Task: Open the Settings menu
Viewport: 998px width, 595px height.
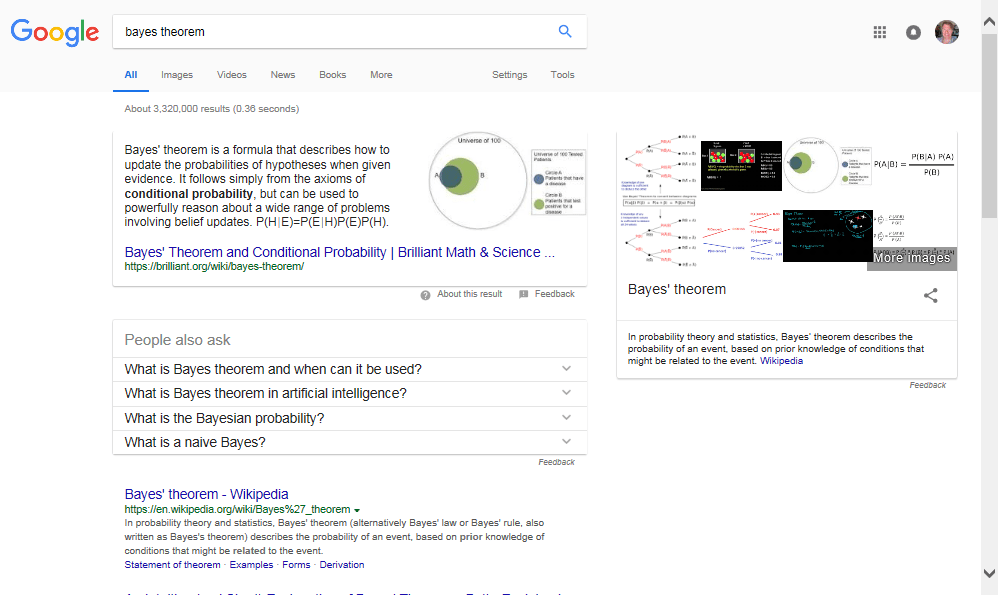Action: pos(509,74)
